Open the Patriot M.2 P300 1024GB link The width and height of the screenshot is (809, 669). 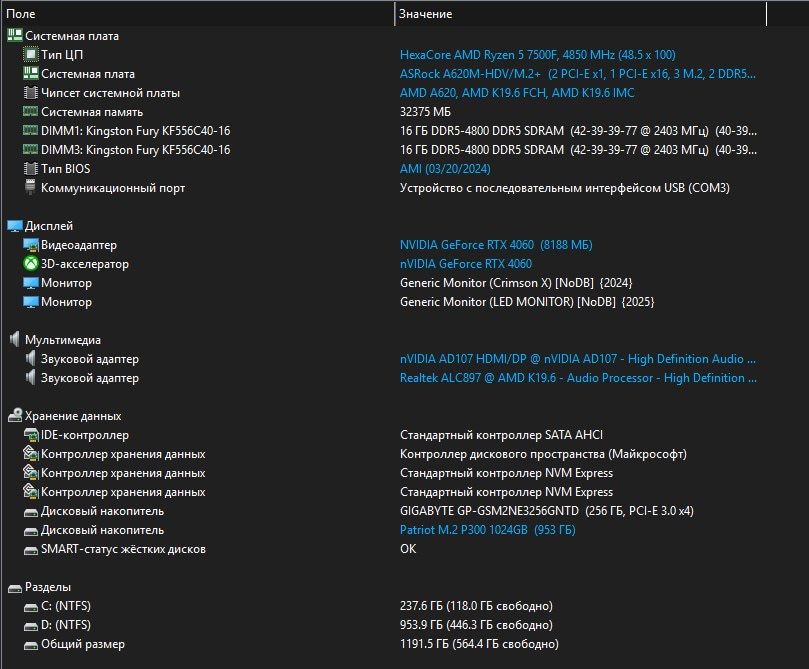(x=487, y=530)
